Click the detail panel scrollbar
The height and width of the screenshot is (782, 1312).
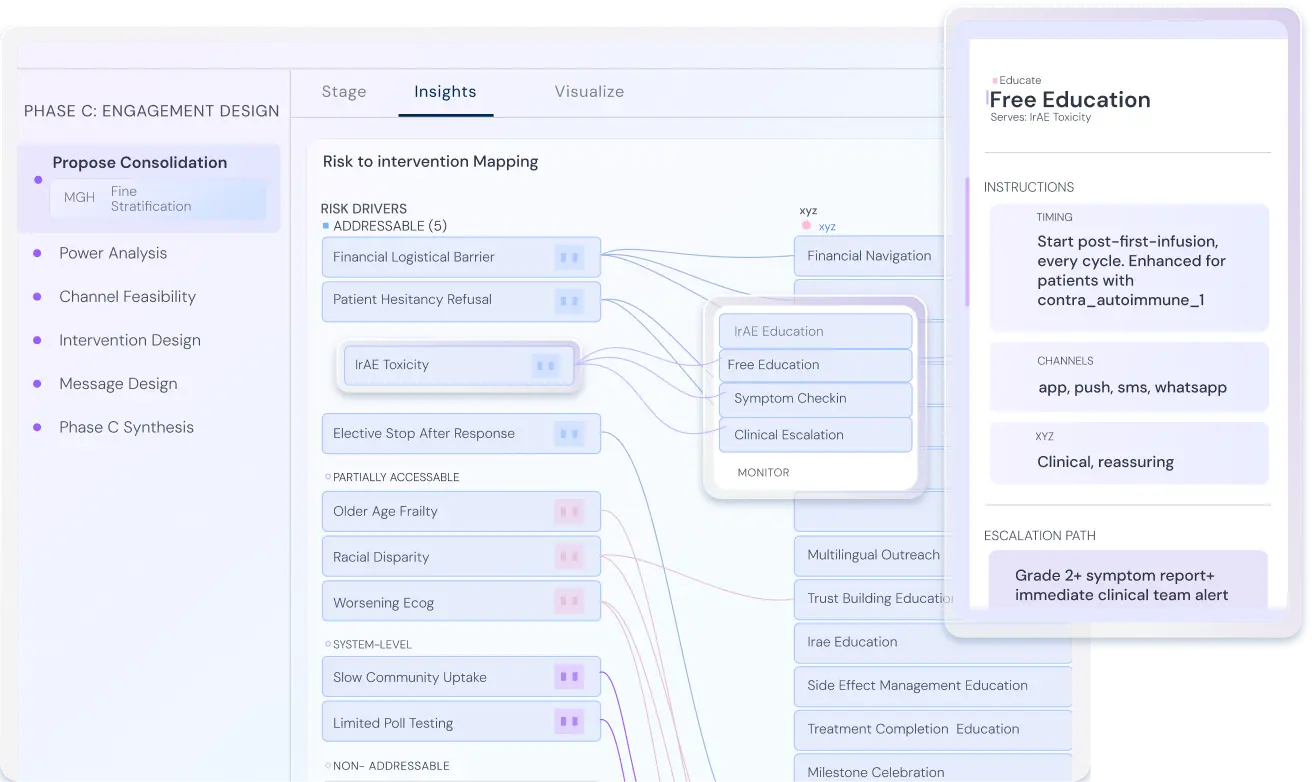coord(967,242)
